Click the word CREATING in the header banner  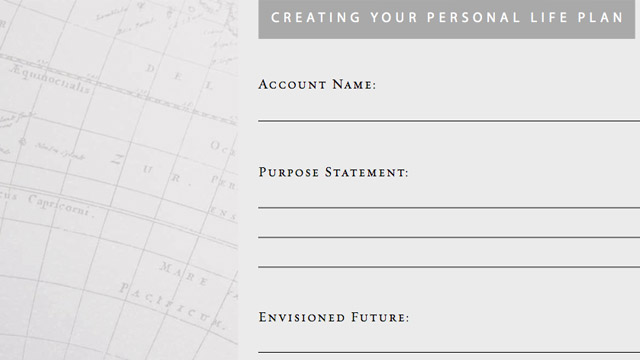(x=316, y=18)
